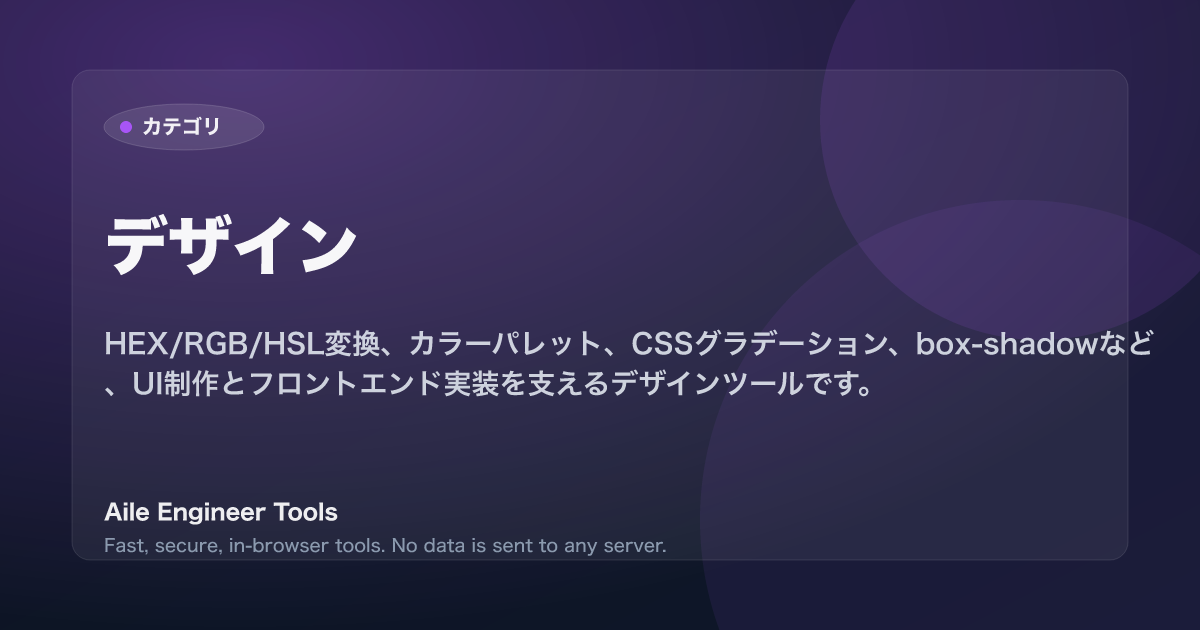Click description starting with HEX/RGB/HSL変換
This screenshot has width=1200, height=630.
point(629,364)
